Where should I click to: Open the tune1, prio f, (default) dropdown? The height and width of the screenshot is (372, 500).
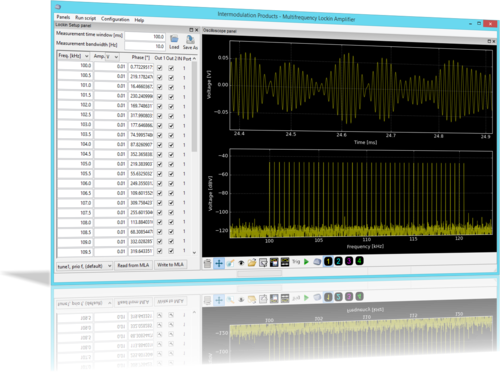[x=85, y=266]
